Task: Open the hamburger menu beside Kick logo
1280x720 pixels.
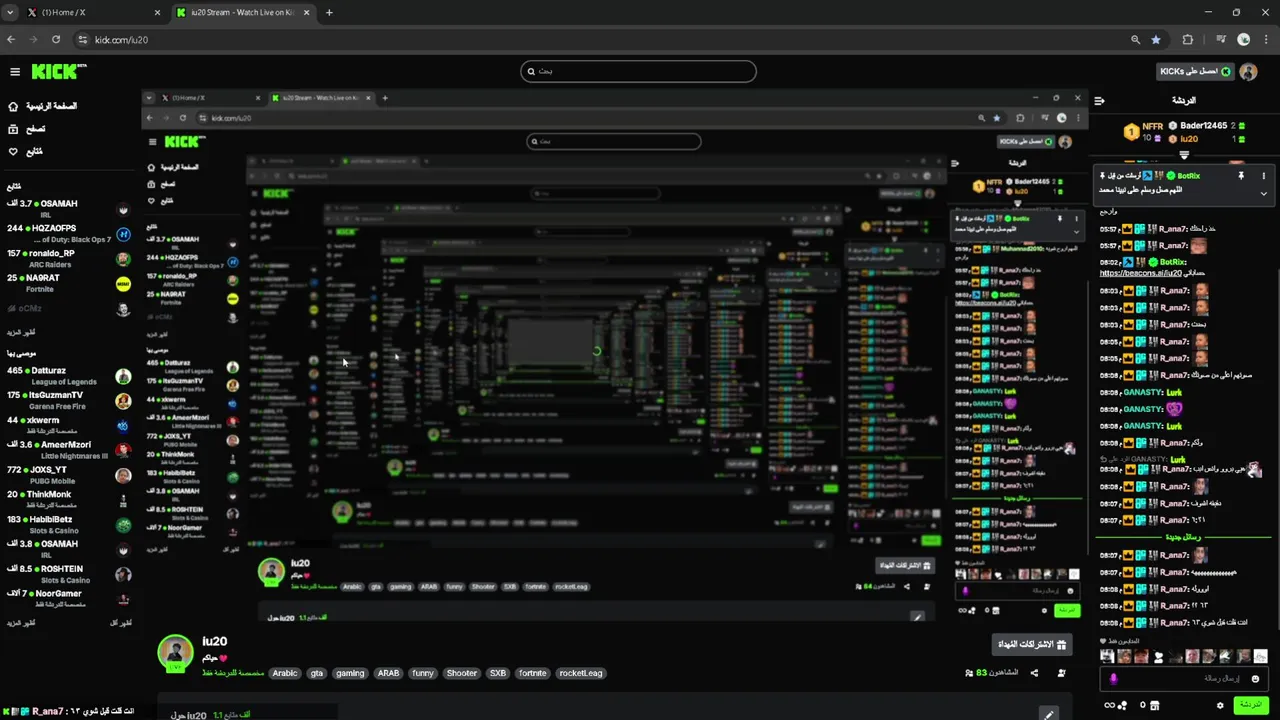Action: [15, 71]
